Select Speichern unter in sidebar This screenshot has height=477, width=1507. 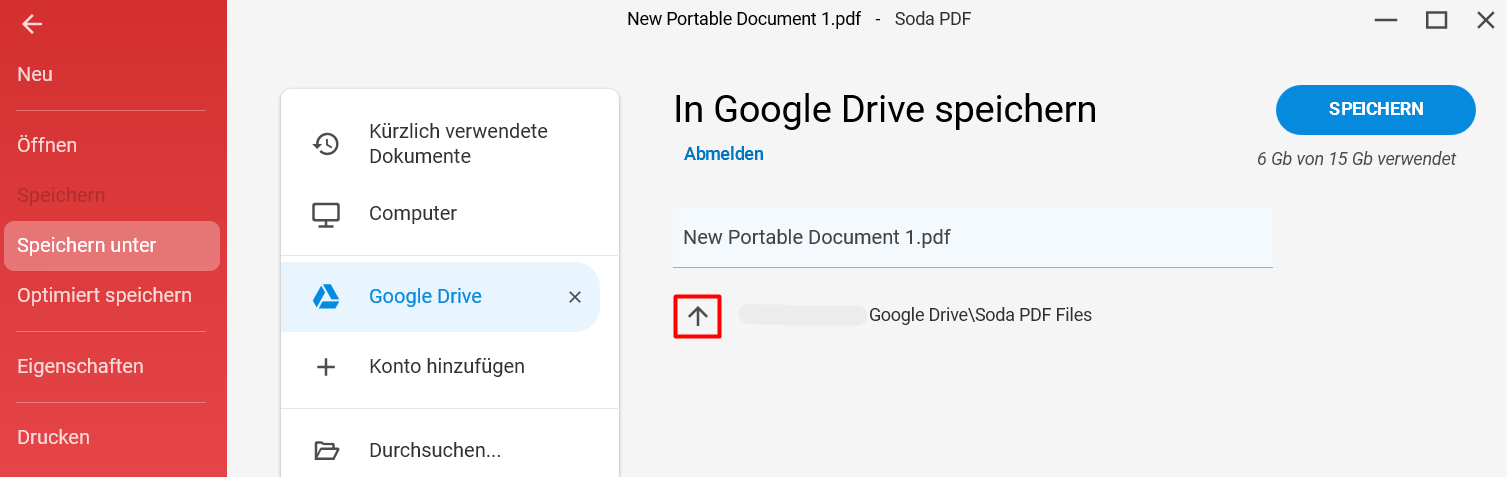[x=112, y=246]
